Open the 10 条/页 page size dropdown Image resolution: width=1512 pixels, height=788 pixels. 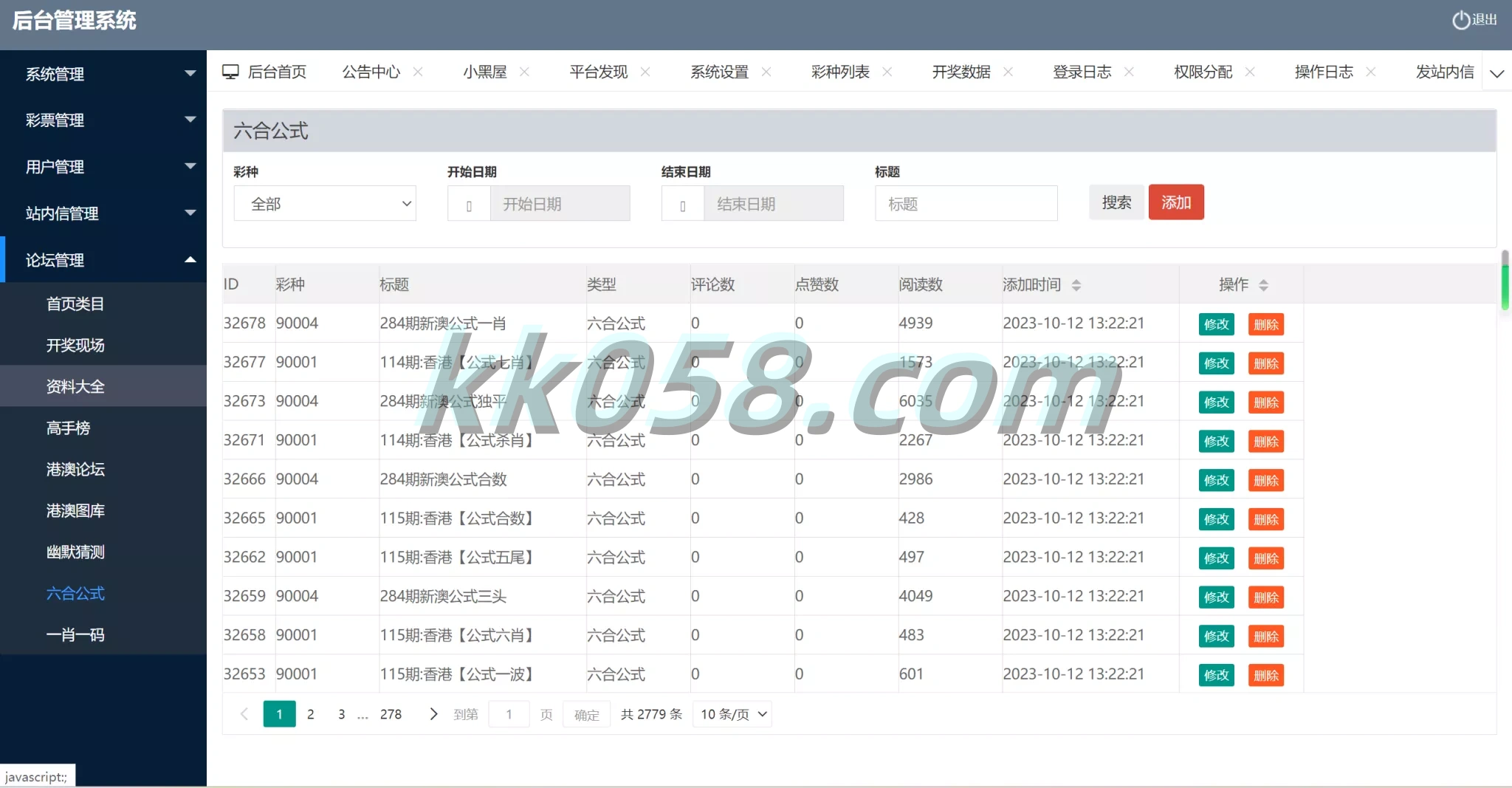point(732,714)
